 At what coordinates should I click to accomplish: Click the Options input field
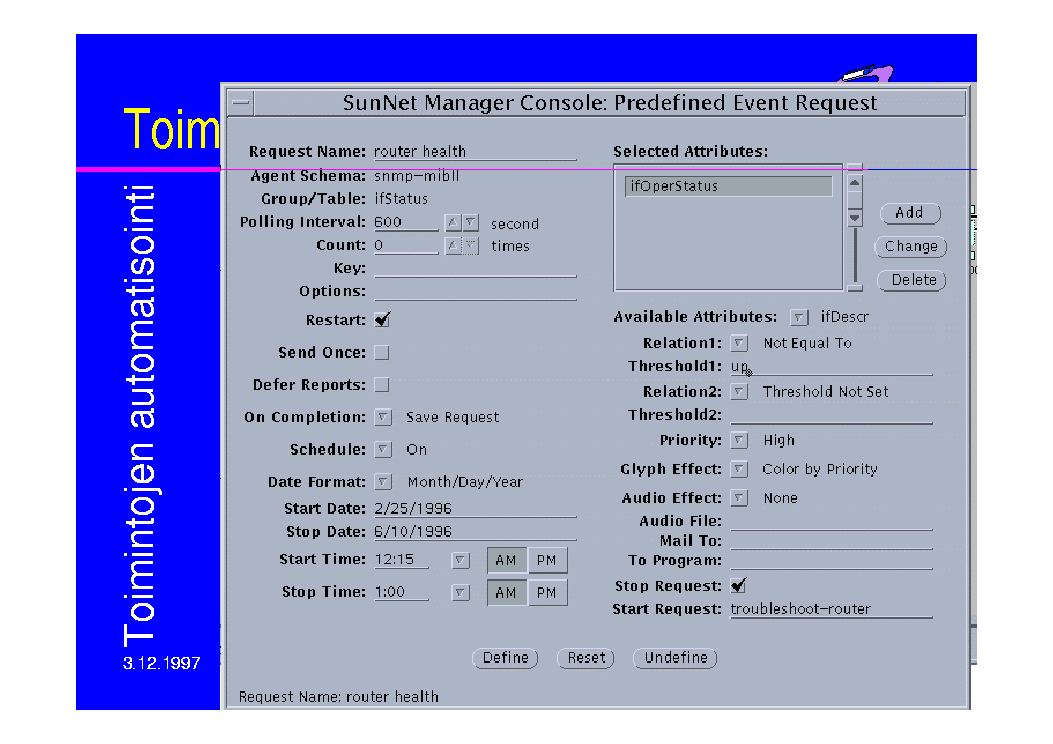pyautogui.click(x=475, y=291)
